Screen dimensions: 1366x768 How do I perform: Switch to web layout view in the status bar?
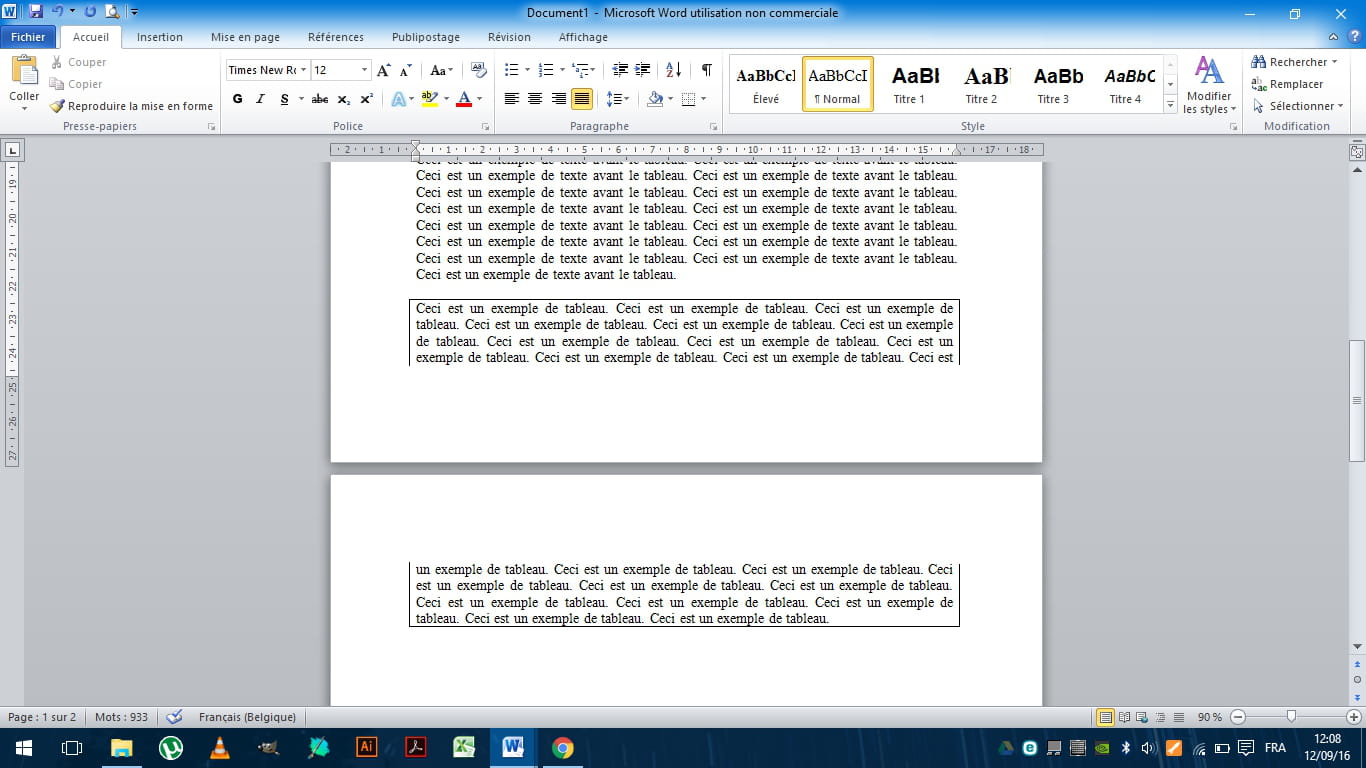[x=1143, y=717]
